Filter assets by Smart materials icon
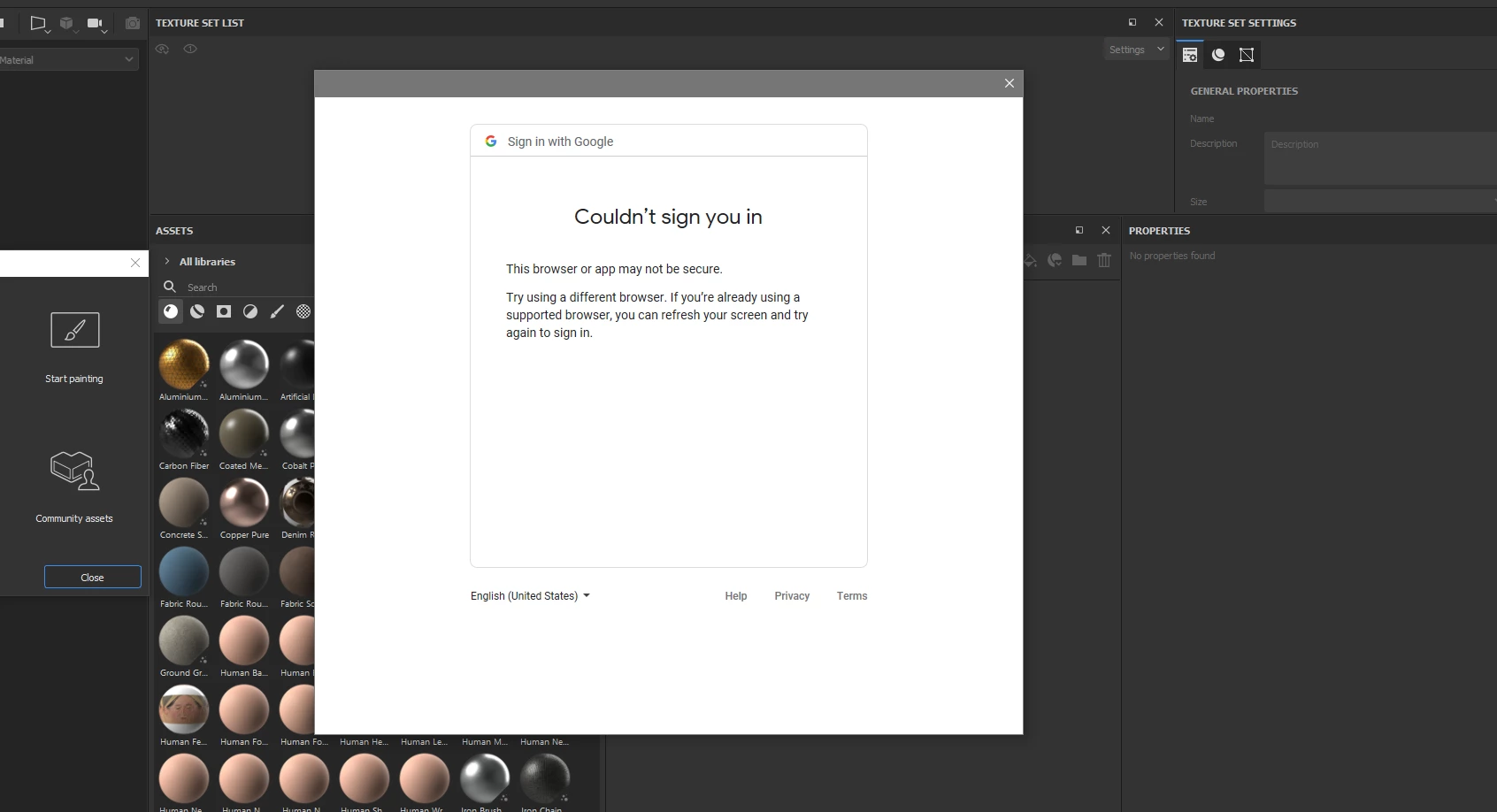Image resolution: width=1497 pixels, height=812 pixels. pyautogui.click(x=197, y=311)
